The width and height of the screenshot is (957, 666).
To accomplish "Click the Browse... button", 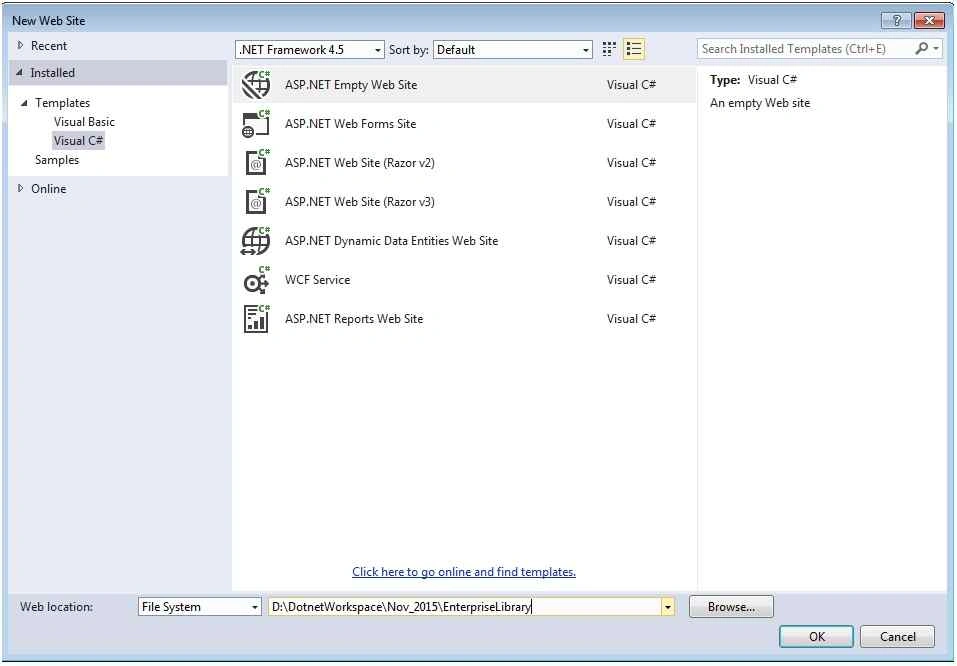I will [731, 607].
